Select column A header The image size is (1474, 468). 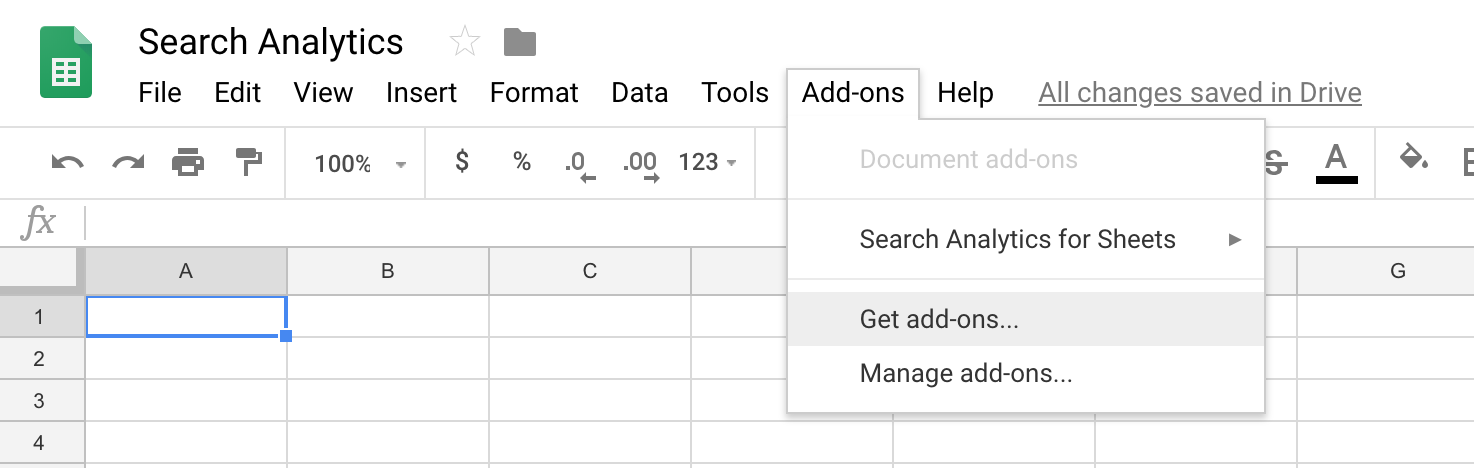coord(186,271)
